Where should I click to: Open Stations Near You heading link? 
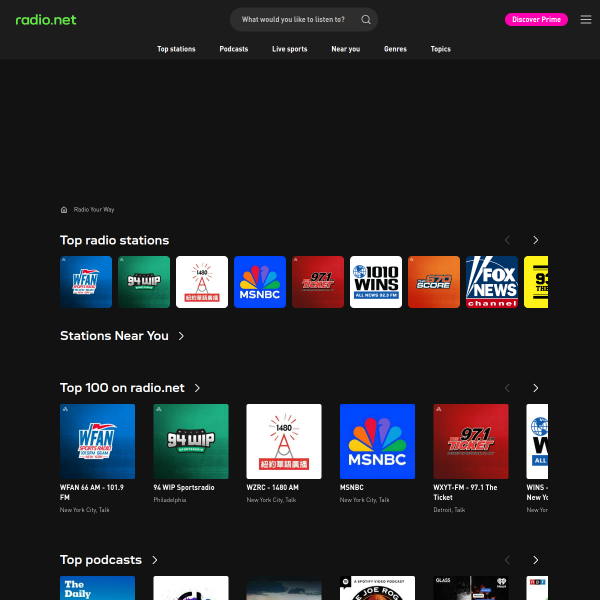click(114, 336)
